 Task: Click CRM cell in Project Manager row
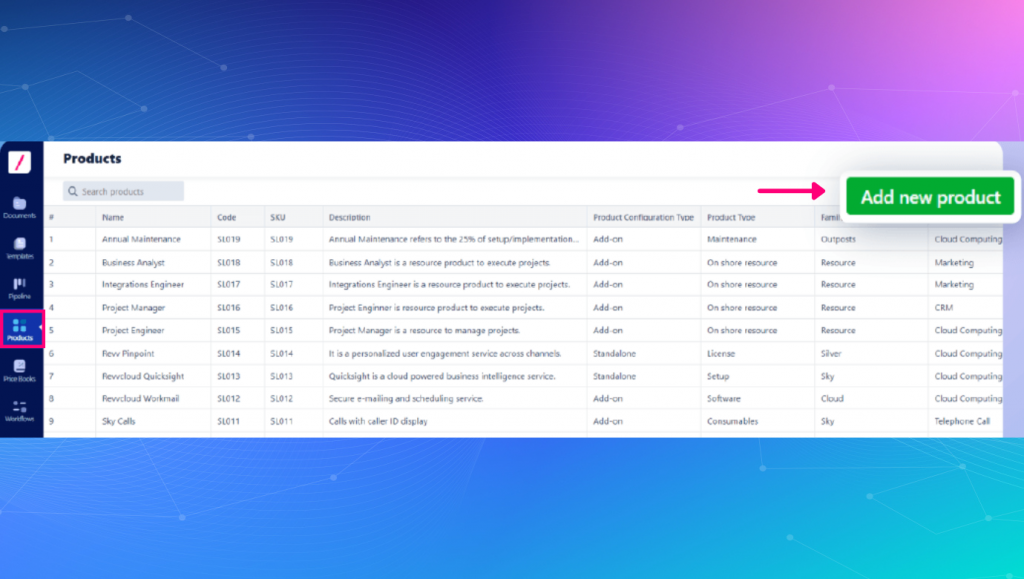tap(944, 307)
